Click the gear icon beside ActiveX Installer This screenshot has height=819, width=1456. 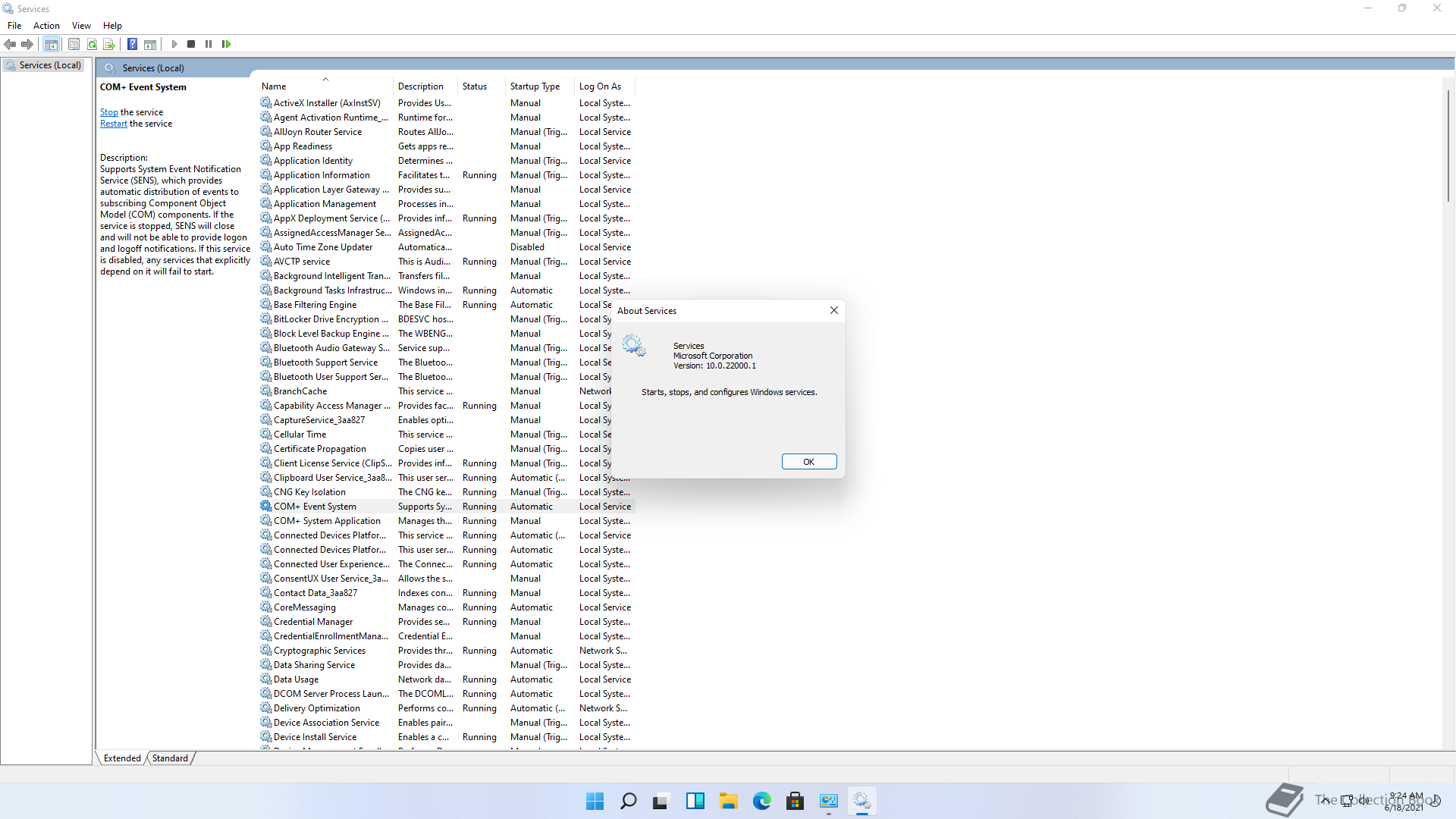click(266, 102)
